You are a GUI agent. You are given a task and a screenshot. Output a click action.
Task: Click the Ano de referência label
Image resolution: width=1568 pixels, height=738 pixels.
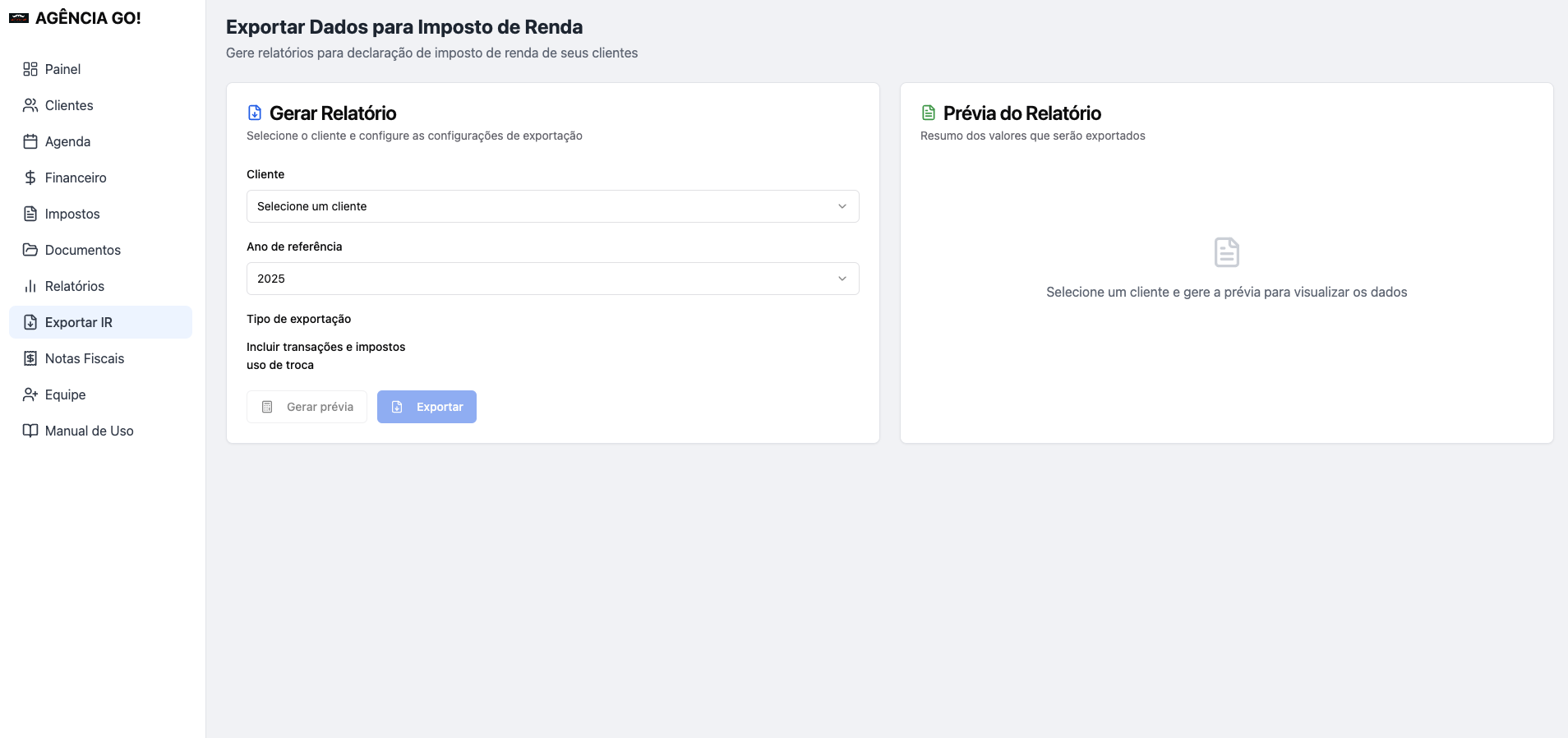(294, 247)
